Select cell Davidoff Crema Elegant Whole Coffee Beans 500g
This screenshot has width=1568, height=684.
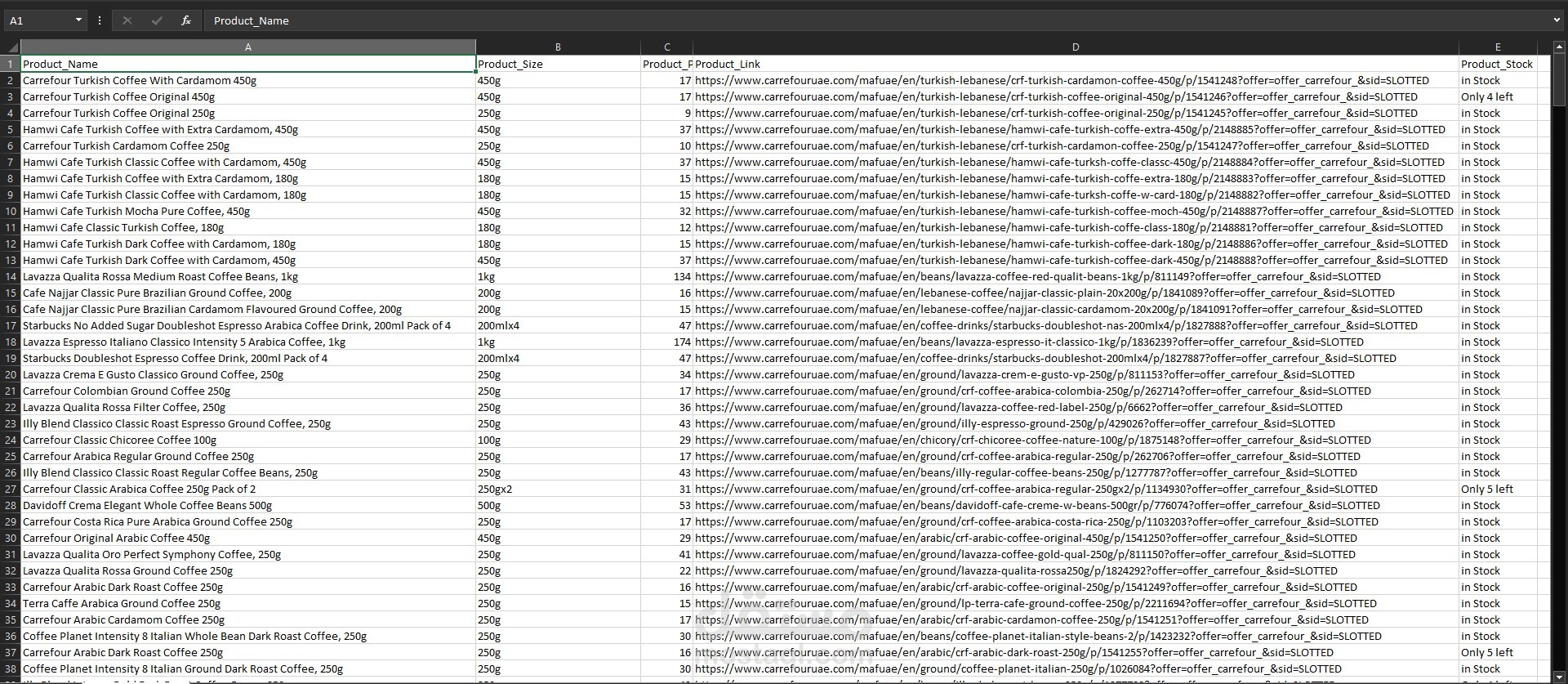pos(248,505)
